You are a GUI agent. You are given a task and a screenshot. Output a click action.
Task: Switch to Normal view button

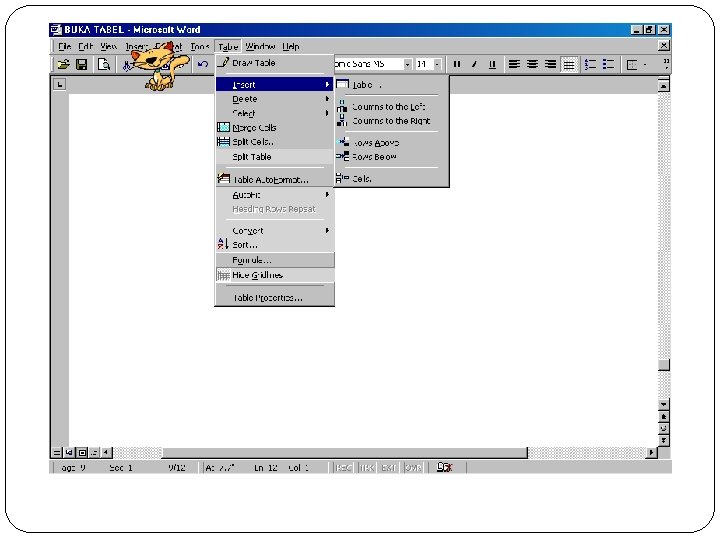click(56, 452)
